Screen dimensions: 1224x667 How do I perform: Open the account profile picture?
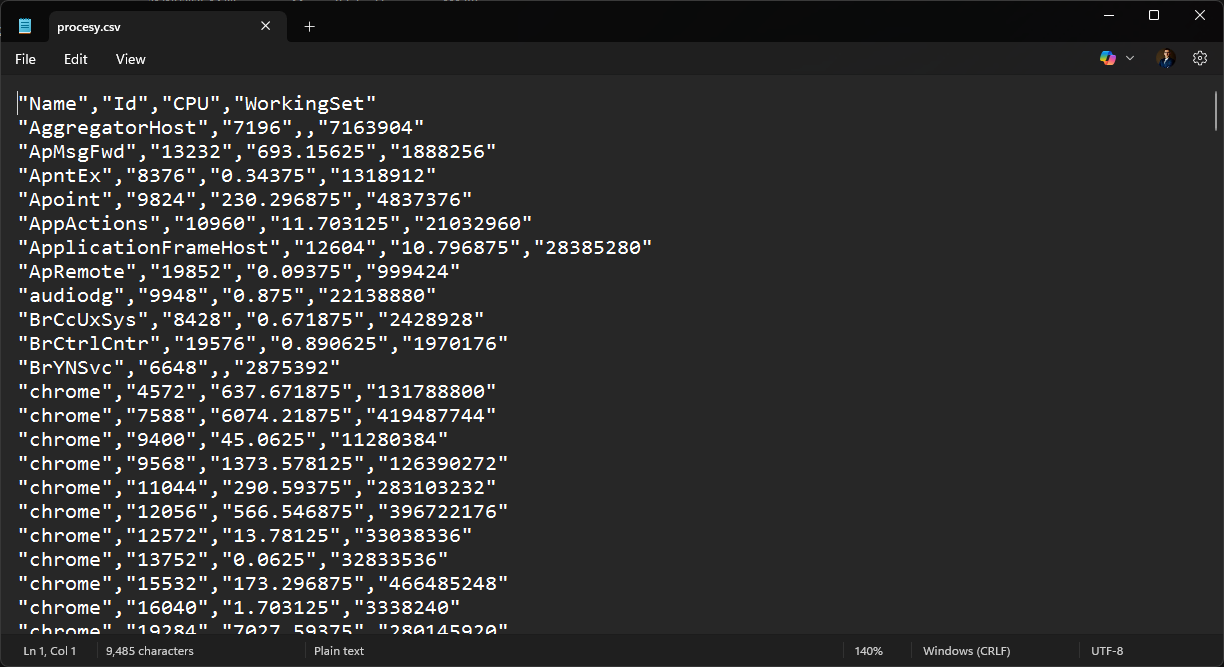pyautogui.click(x=1165, y=59)
